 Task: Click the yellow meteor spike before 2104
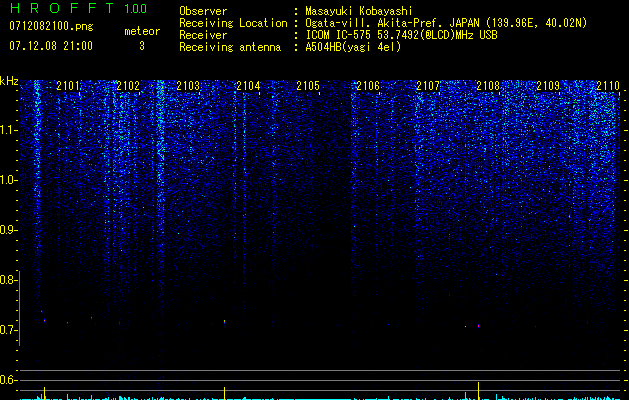coord(224,393)
